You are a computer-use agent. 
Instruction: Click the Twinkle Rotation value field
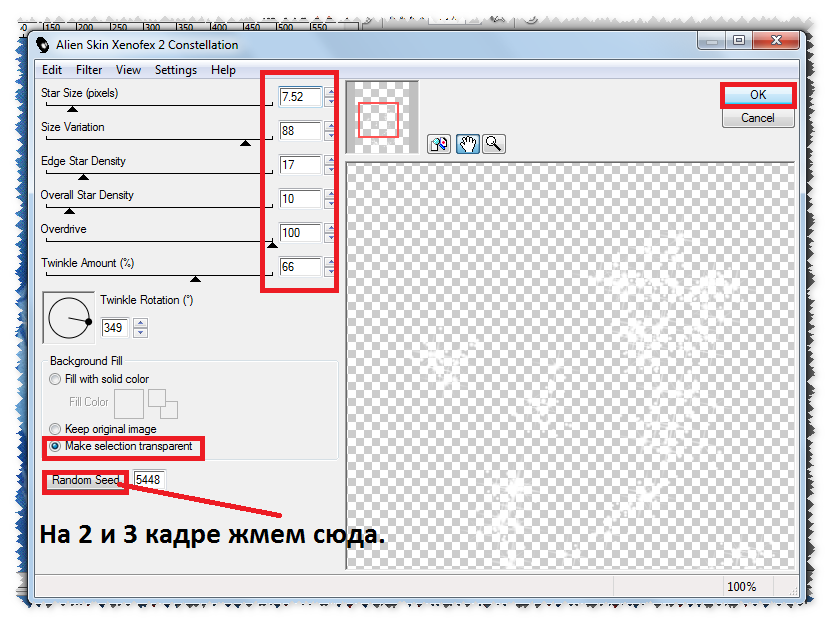point(115,328)
